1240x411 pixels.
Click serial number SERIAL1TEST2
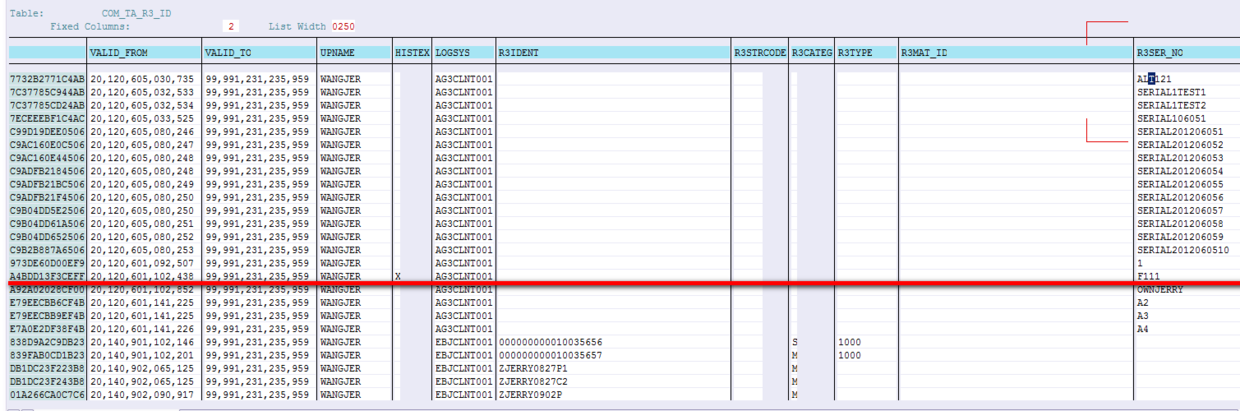pyautogui.click(x=1172, y=105)
